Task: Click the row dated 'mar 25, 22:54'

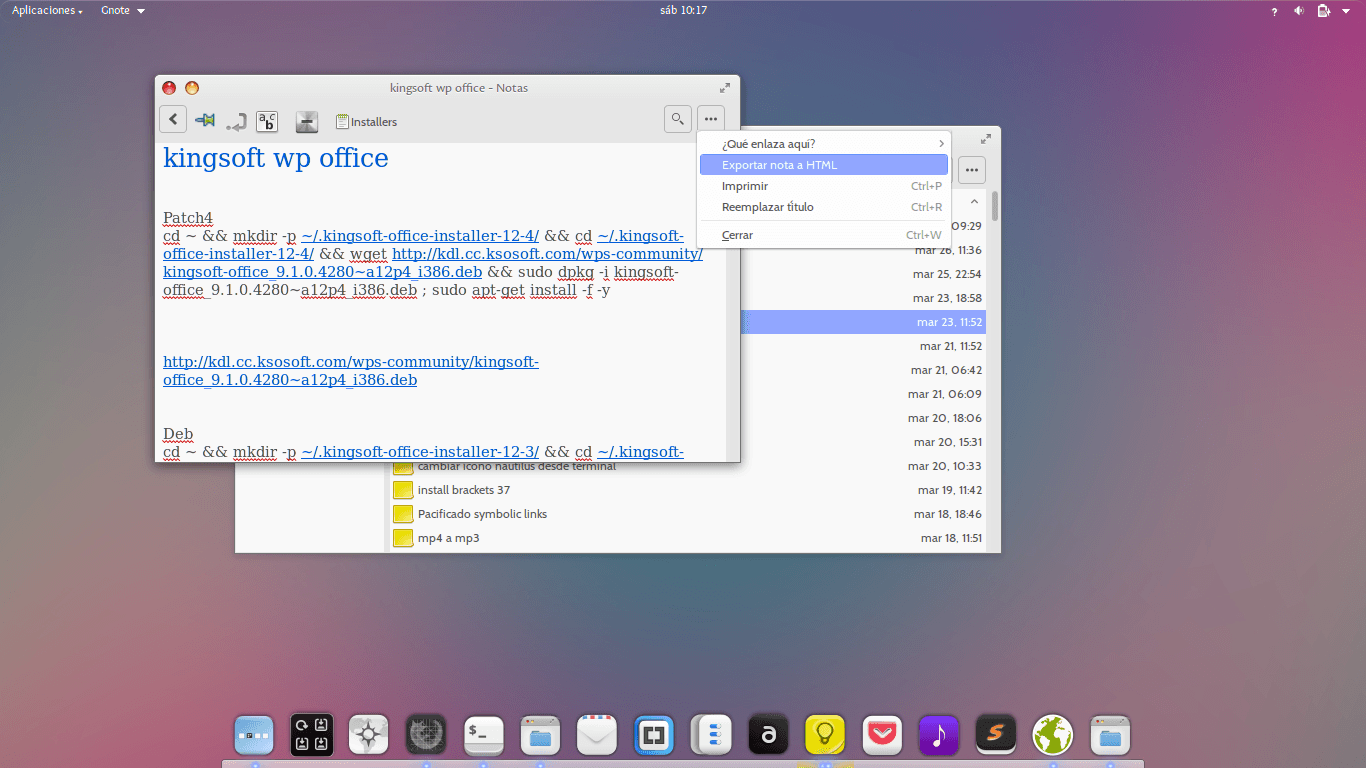Action: click(x=862, y=274)
